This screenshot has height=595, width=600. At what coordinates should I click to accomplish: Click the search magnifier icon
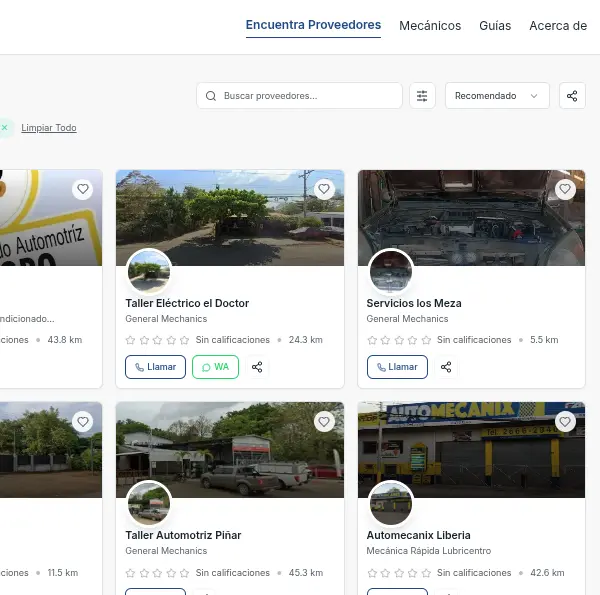[211, 96]
